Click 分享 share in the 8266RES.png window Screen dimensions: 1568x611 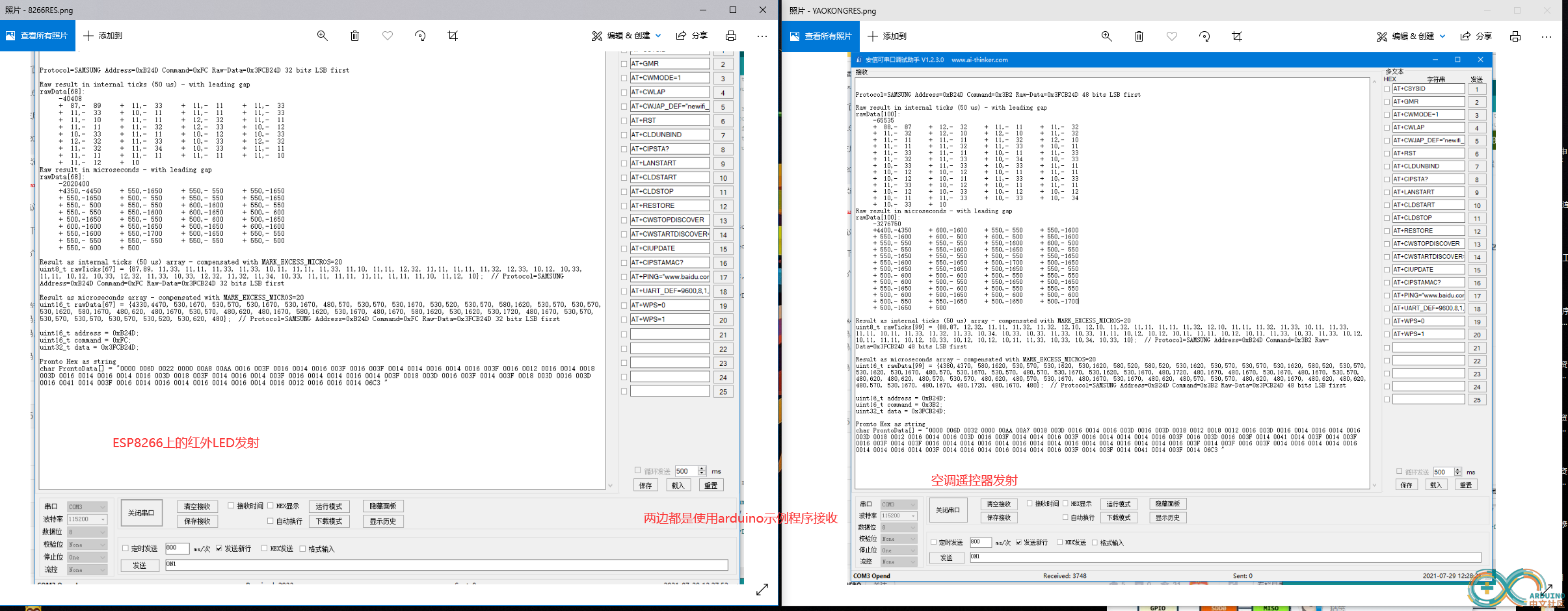pyautogui.click(x=692, y=36)
